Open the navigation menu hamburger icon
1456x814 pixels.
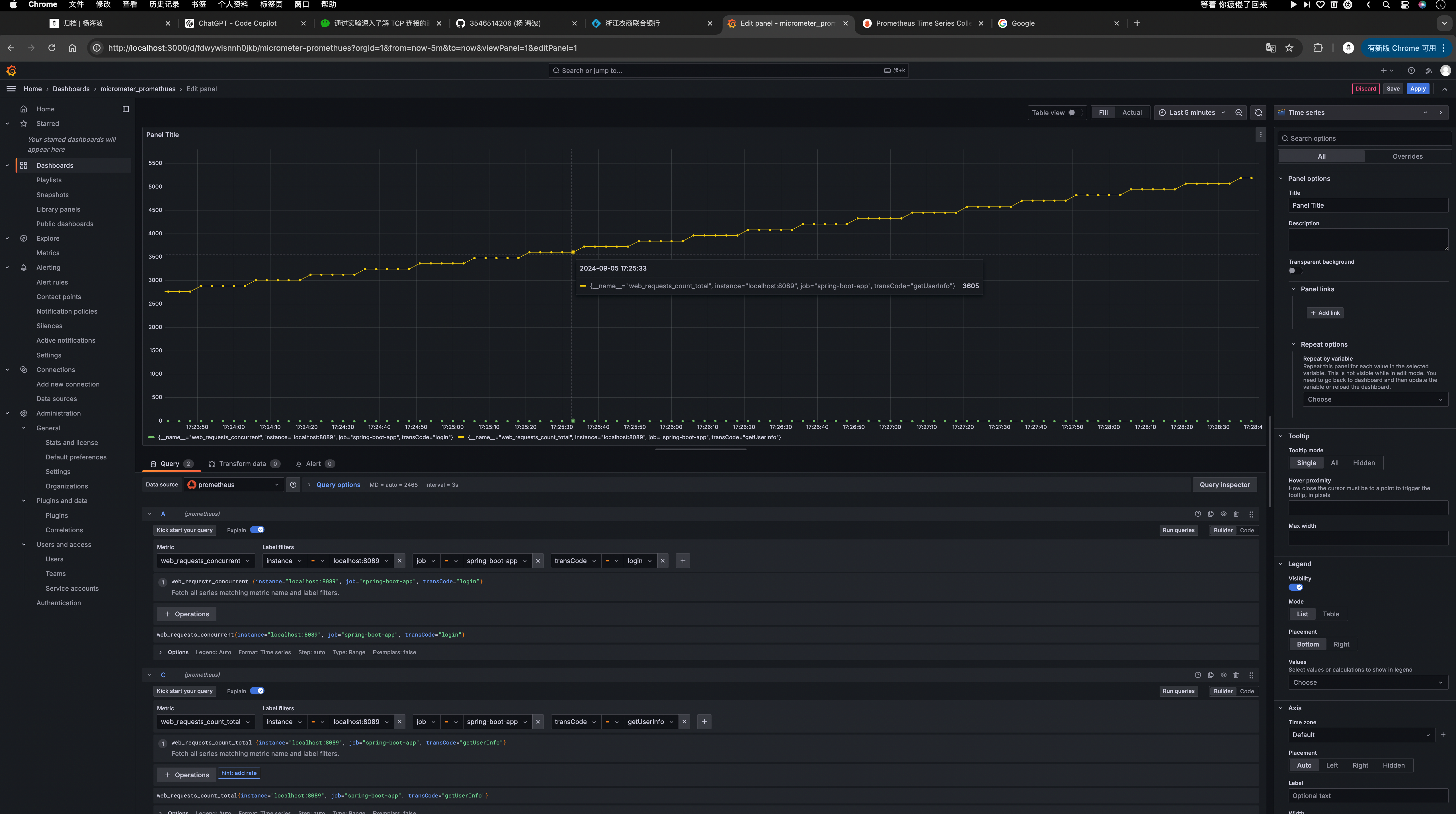click(11, 89)
